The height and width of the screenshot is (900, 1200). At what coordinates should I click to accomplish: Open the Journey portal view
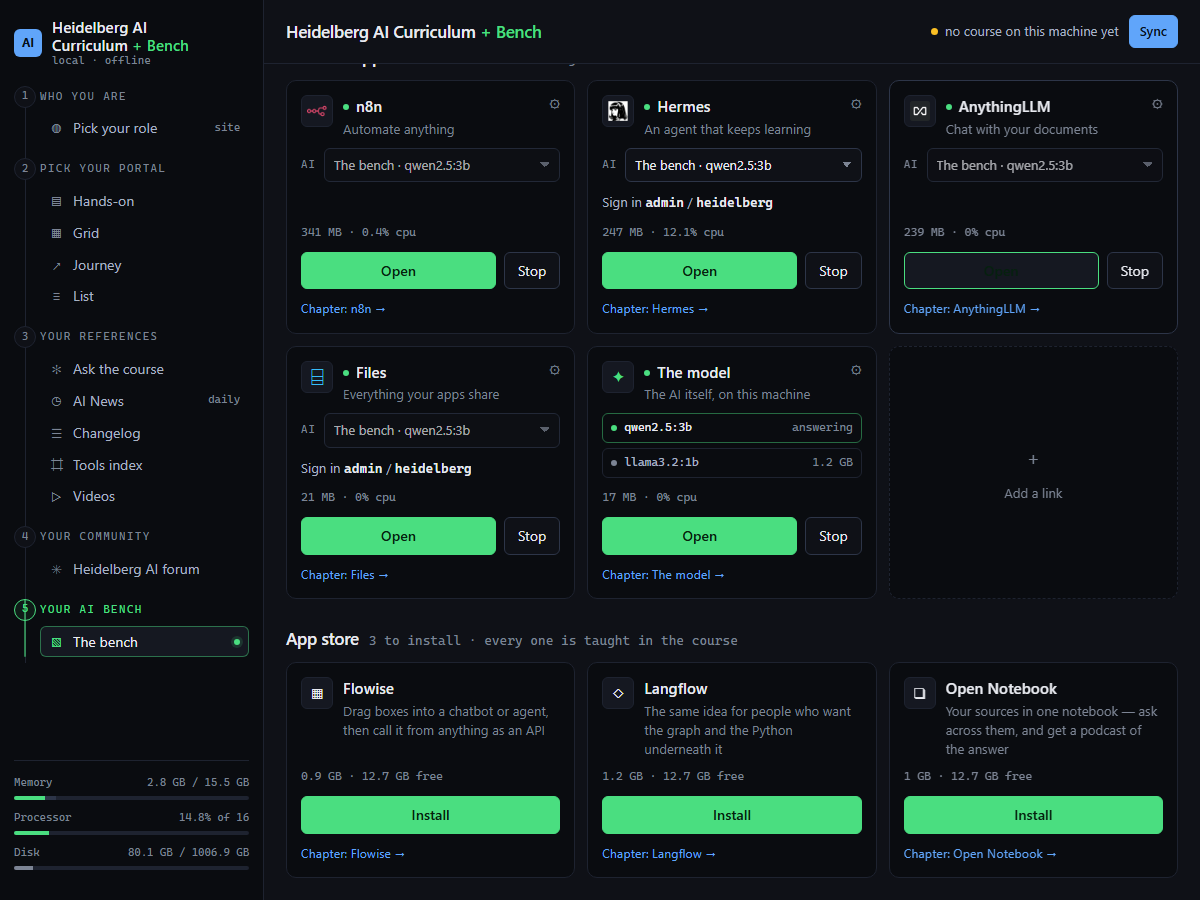(x=144, y=265)
